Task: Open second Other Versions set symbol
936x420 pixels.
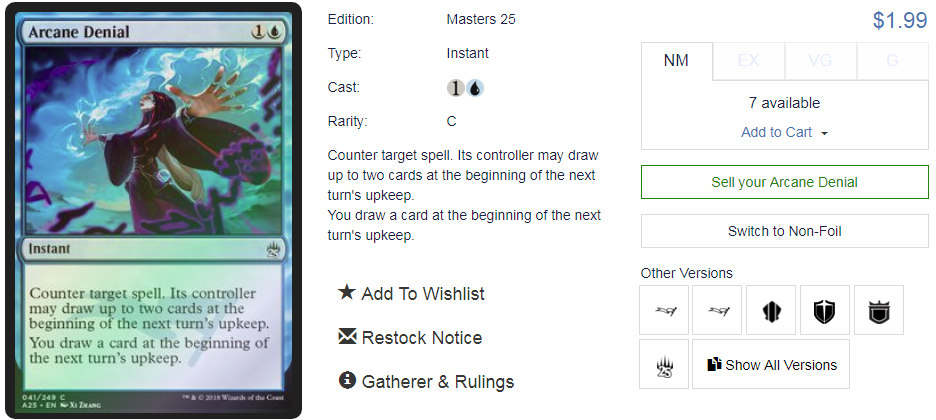Action: coord(717,310)
